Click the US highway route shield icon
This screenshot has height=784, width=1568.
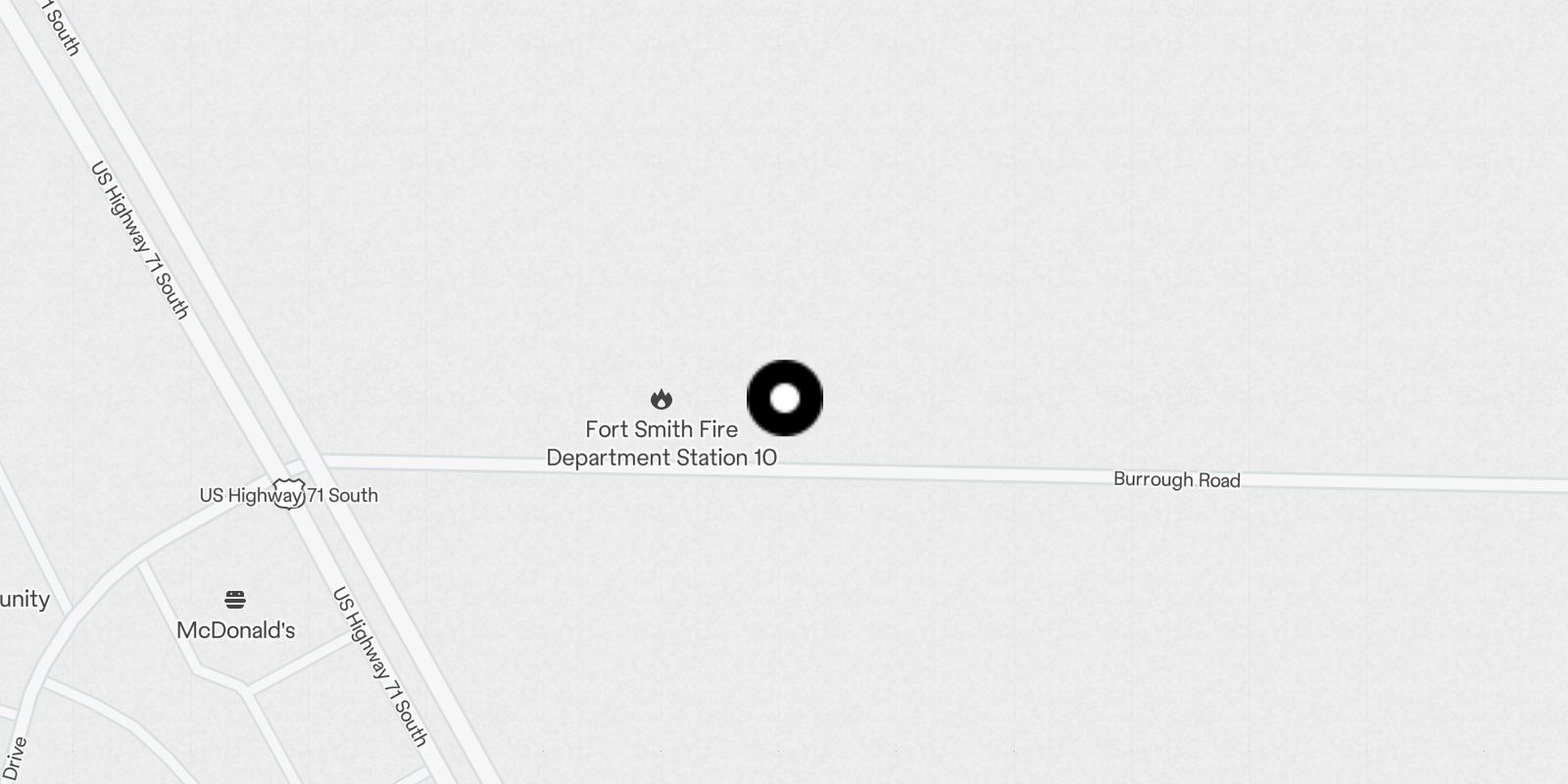click(x=288, y=494)
